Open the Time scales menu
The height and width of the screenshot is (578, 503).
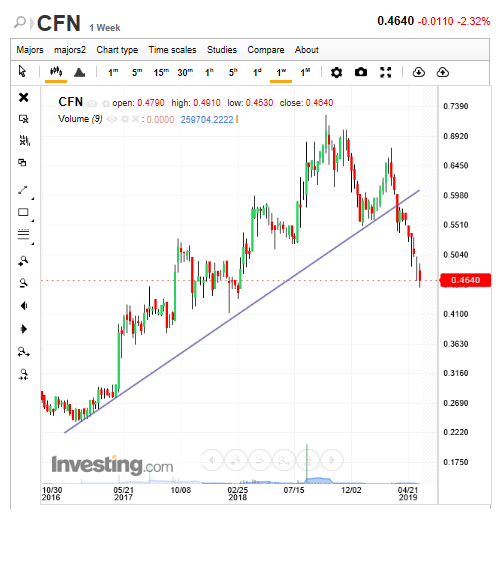tap(172, 50)
